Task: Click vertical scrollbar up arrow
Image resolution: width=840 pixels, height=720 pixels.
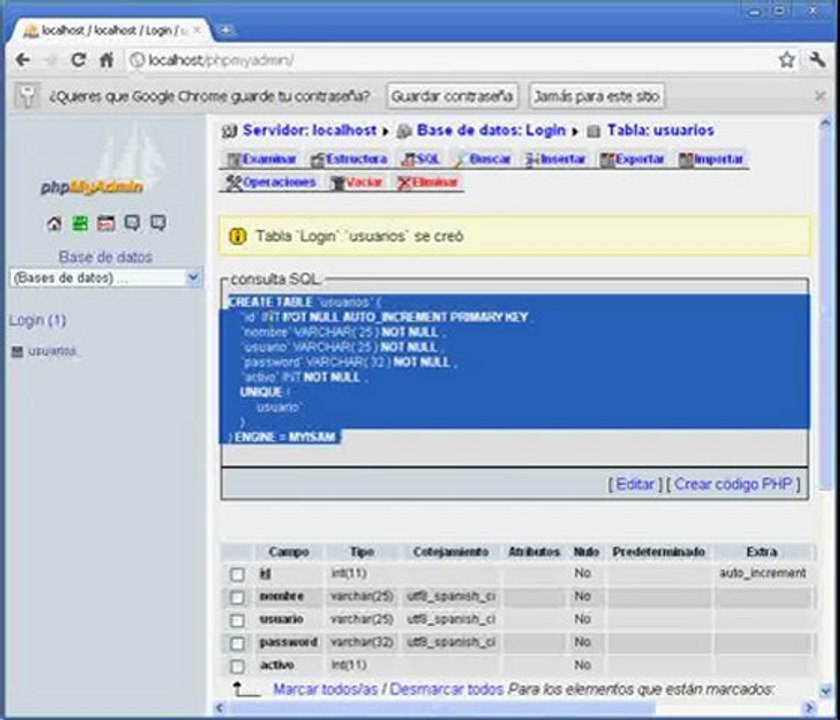Action: (825, 124)
